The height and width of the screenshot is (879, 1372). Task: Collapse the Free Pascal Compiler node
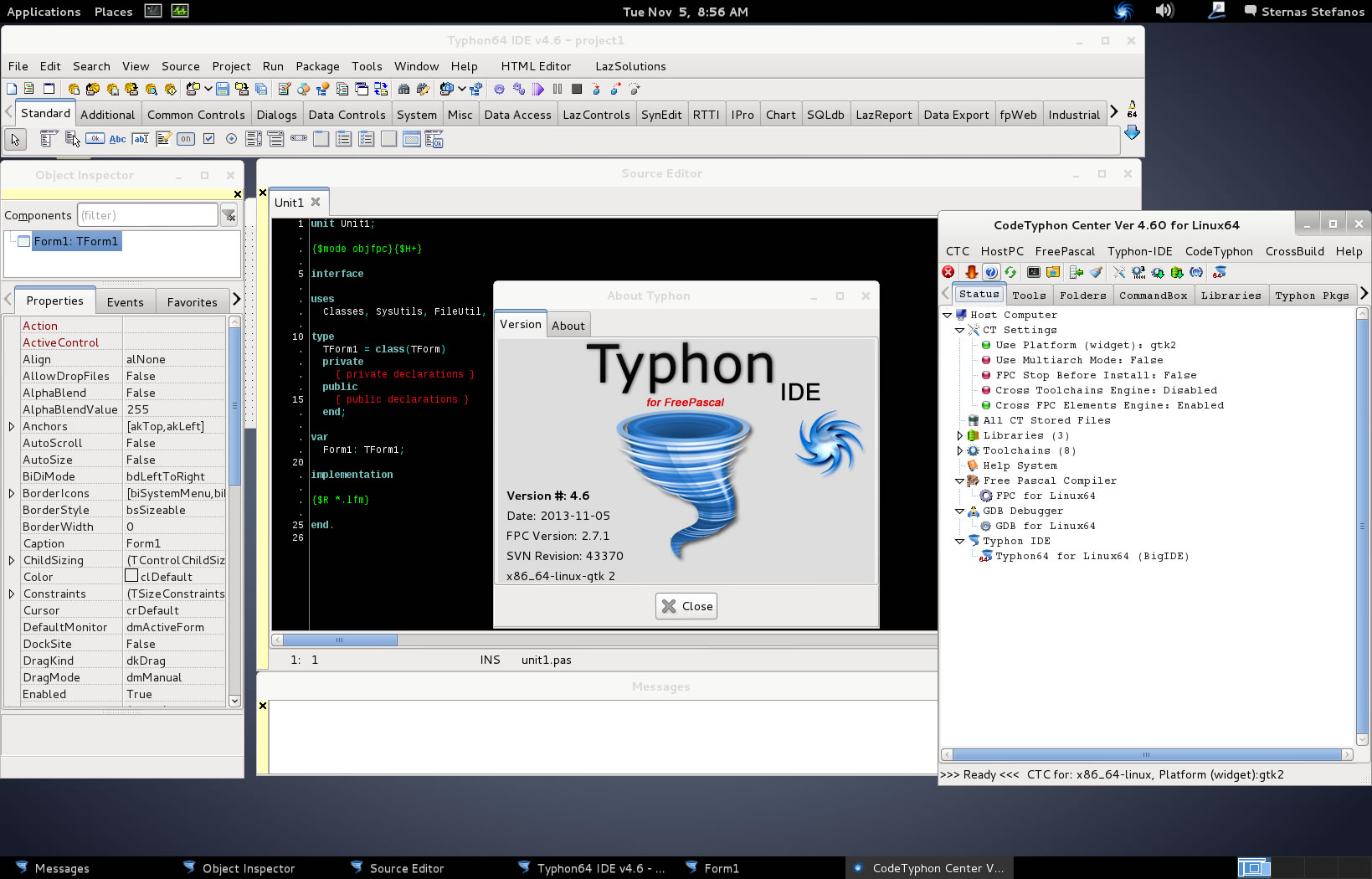959,481
